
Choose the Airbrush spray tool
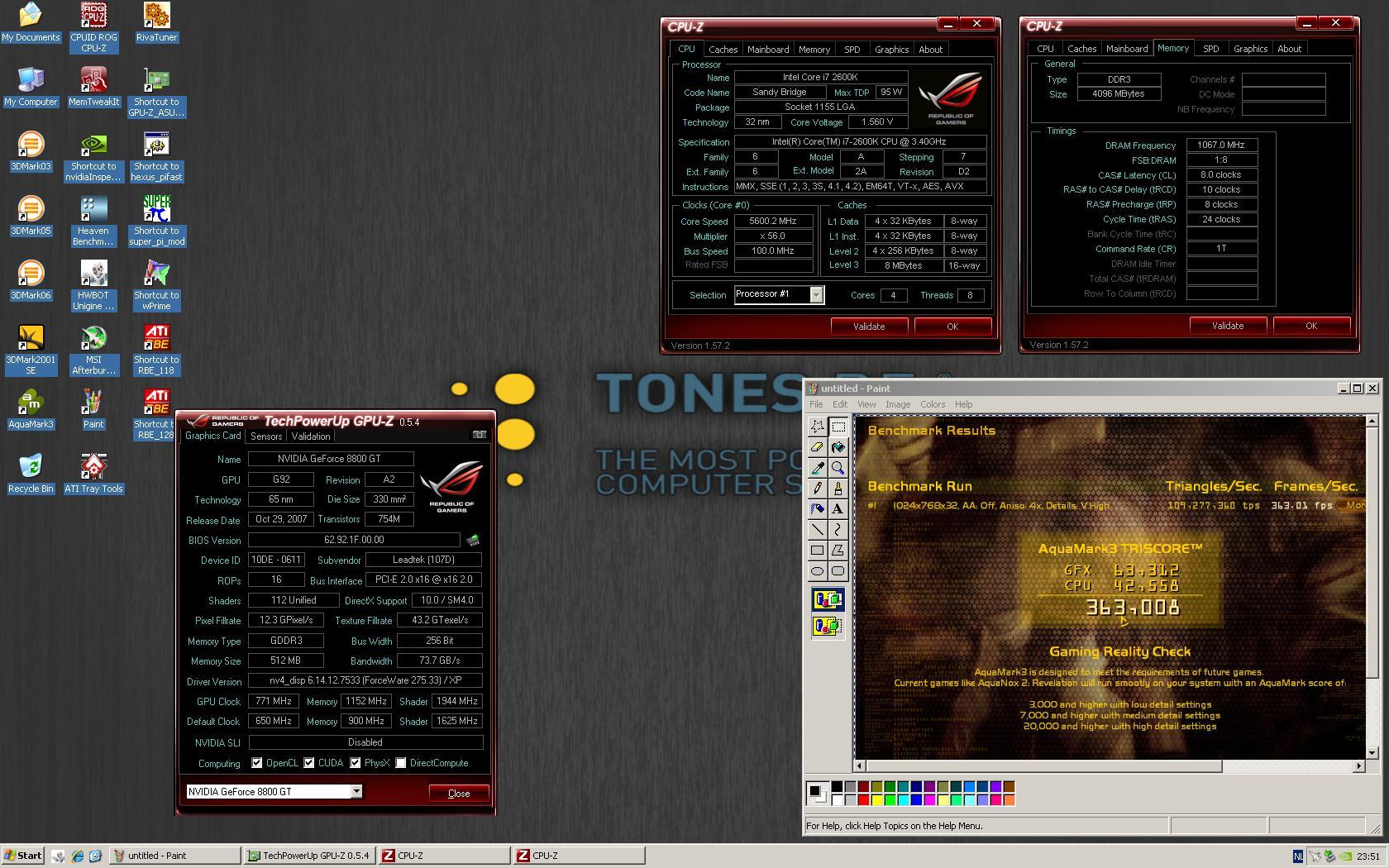click(x=817, y=509)
